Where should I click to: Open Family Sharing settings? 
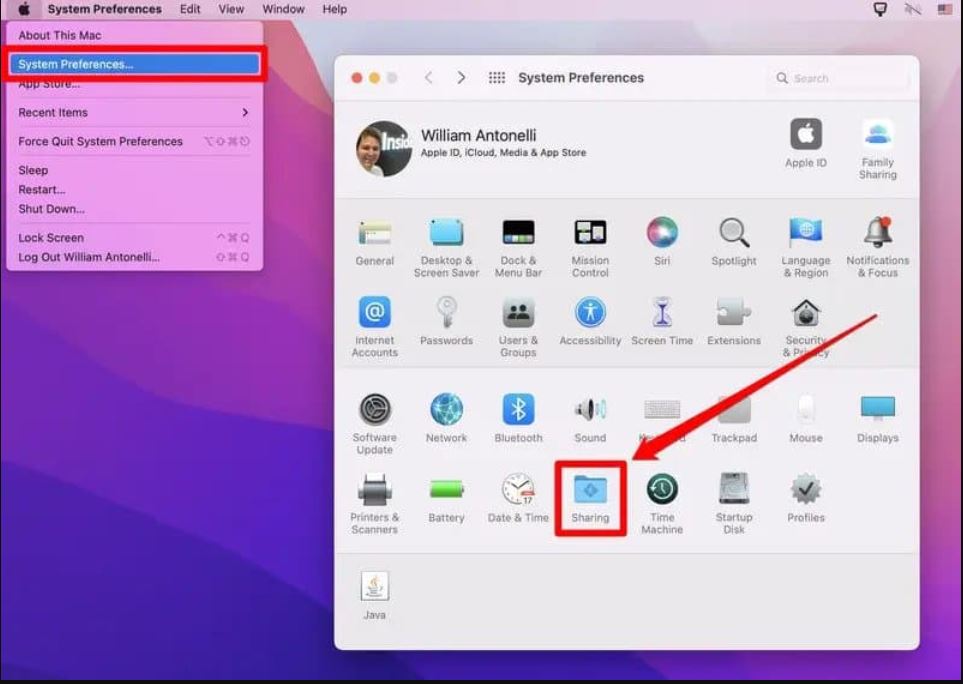click(x=878, y=149)
